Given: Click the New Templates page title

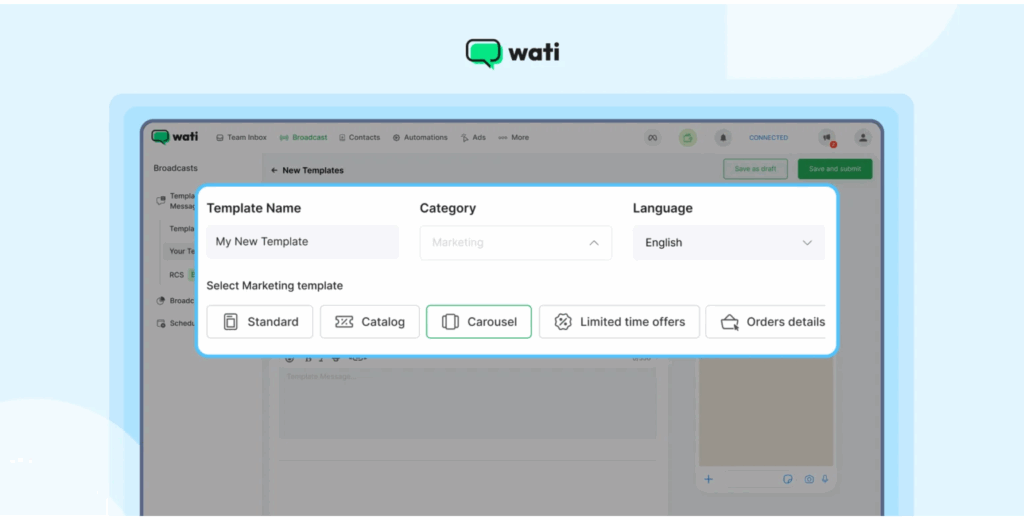Looking at the screenshot, I should pyautogui.click(x=313, y=171).
